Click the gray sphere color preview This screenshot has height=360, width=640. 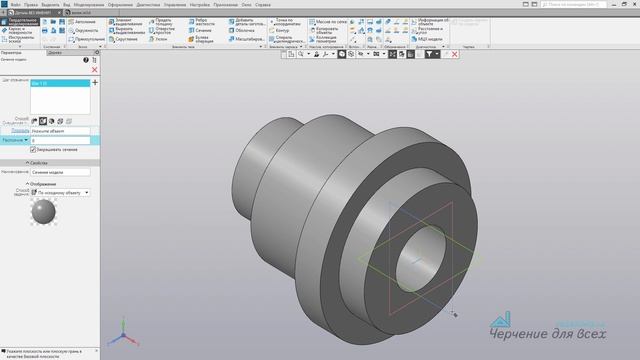44,211
